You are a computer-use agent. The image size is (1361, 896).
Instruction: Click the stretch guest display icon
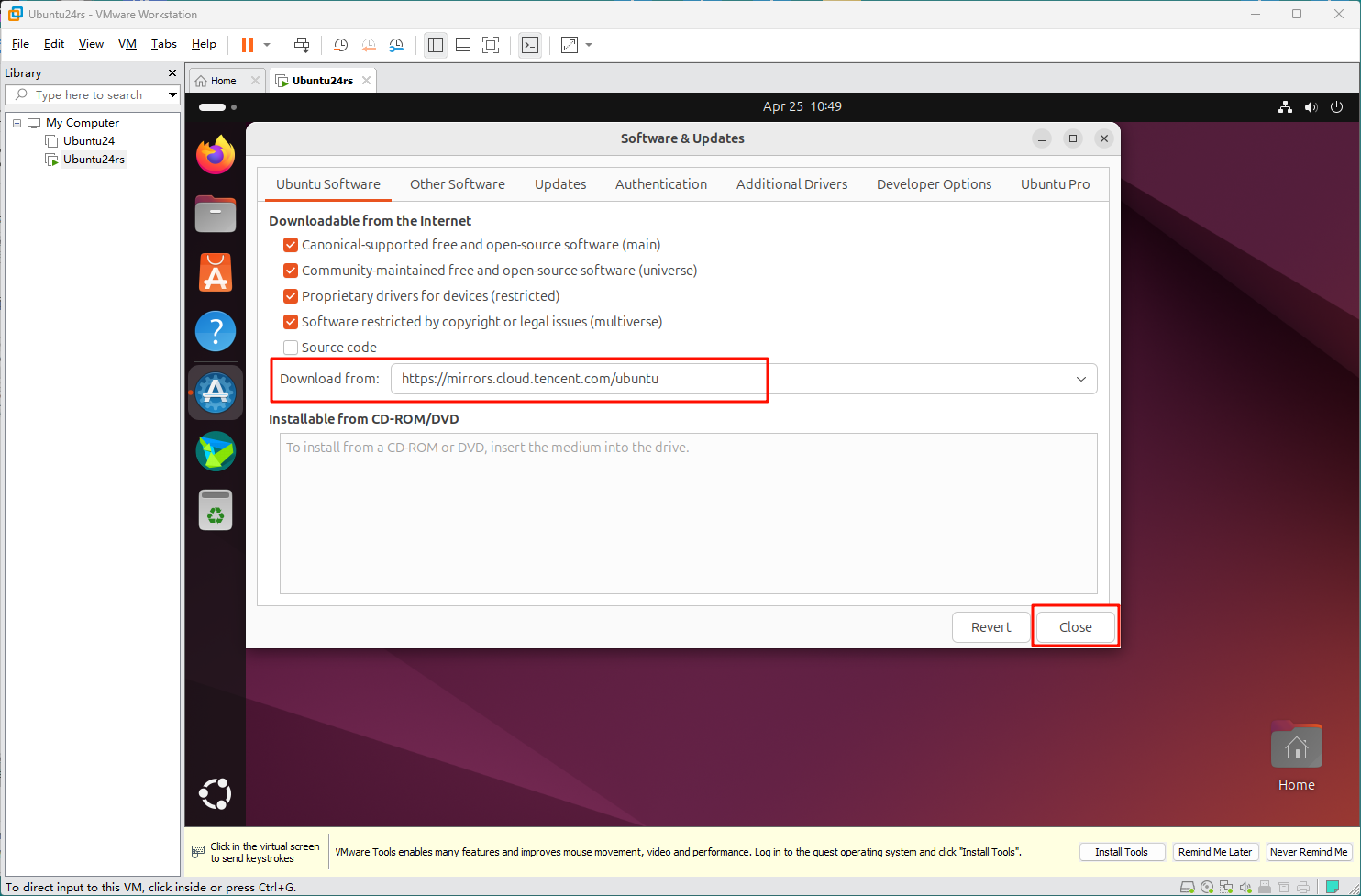(570, 44)
